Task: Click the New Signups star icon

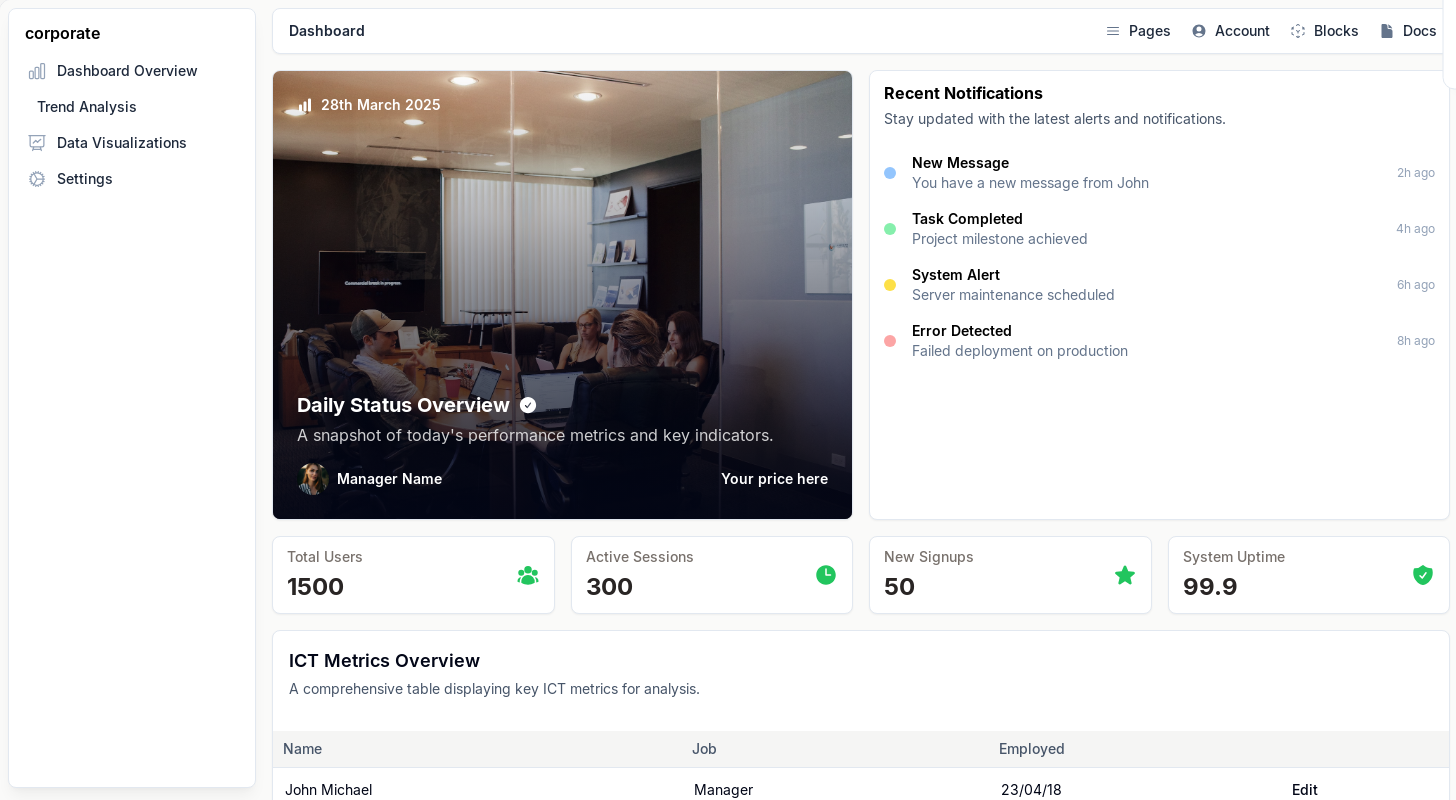Action: tap(1125, 575)
